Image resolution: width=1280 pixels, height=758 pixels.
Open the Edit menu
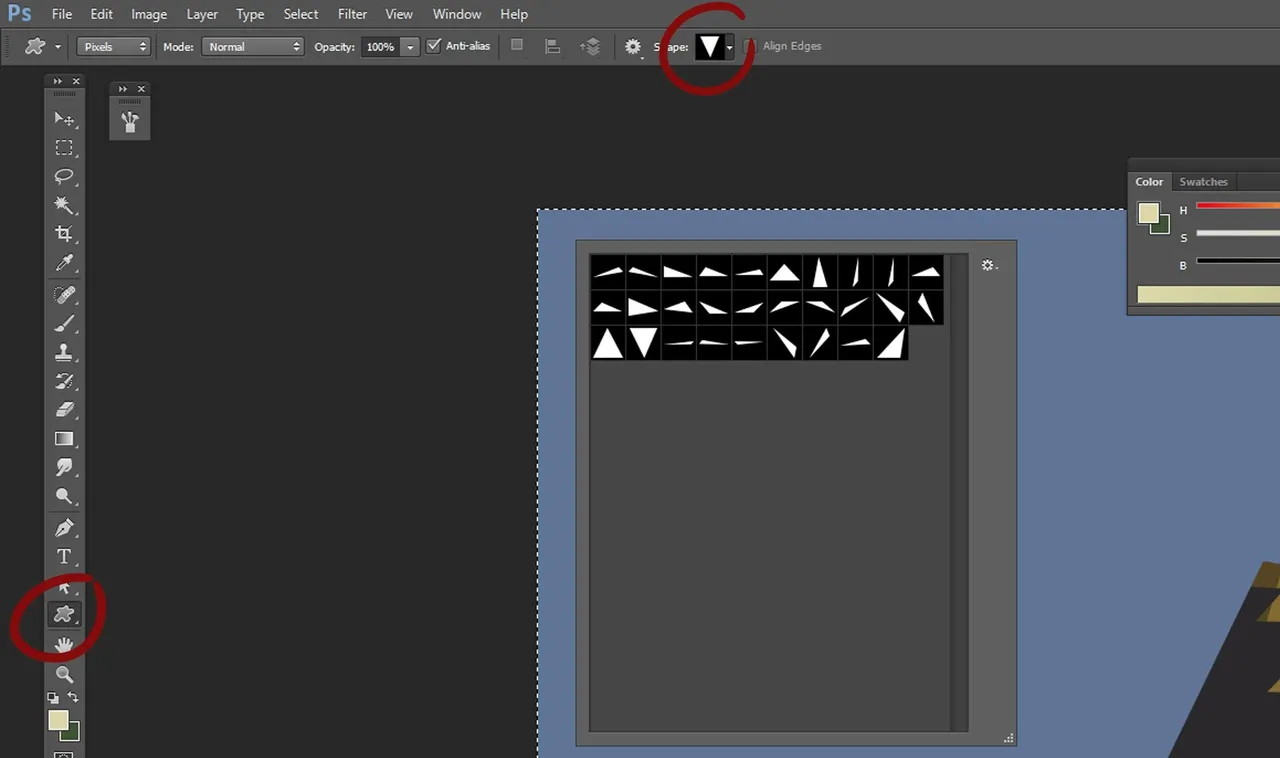[x=101, y=15]
